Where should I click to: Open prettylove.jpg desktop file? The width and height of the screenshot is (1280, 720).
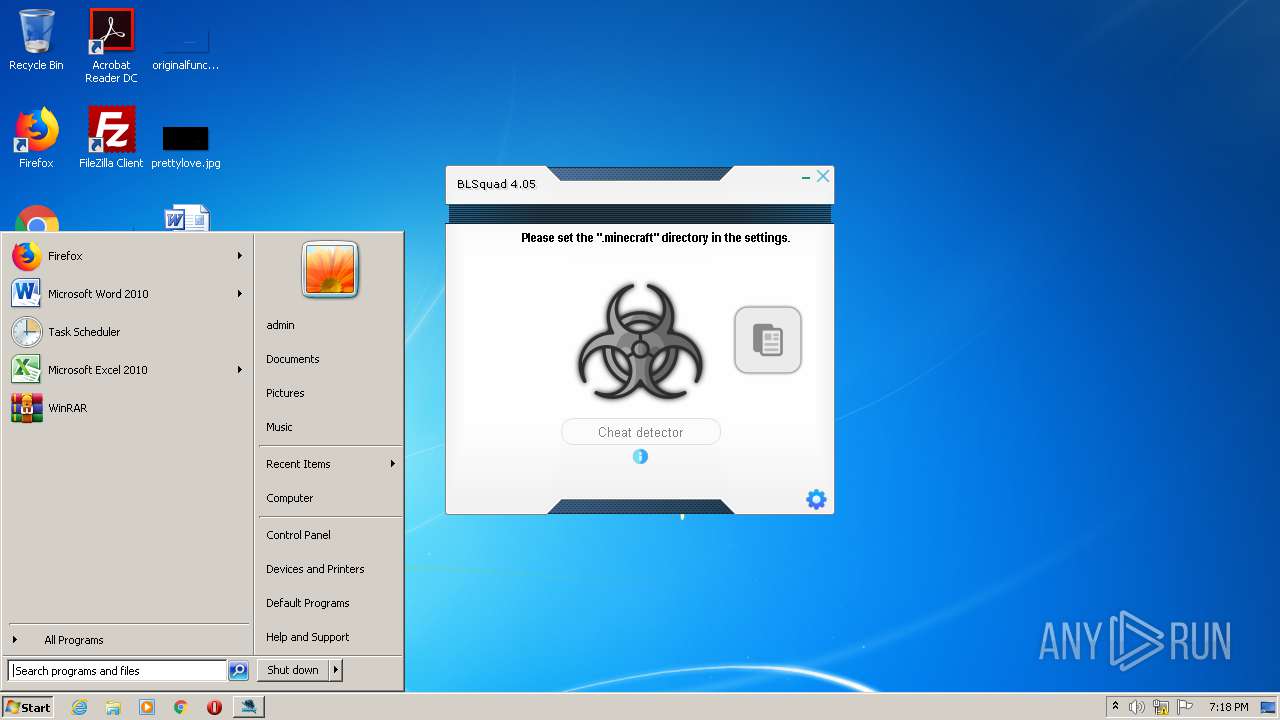coord(186,145)
